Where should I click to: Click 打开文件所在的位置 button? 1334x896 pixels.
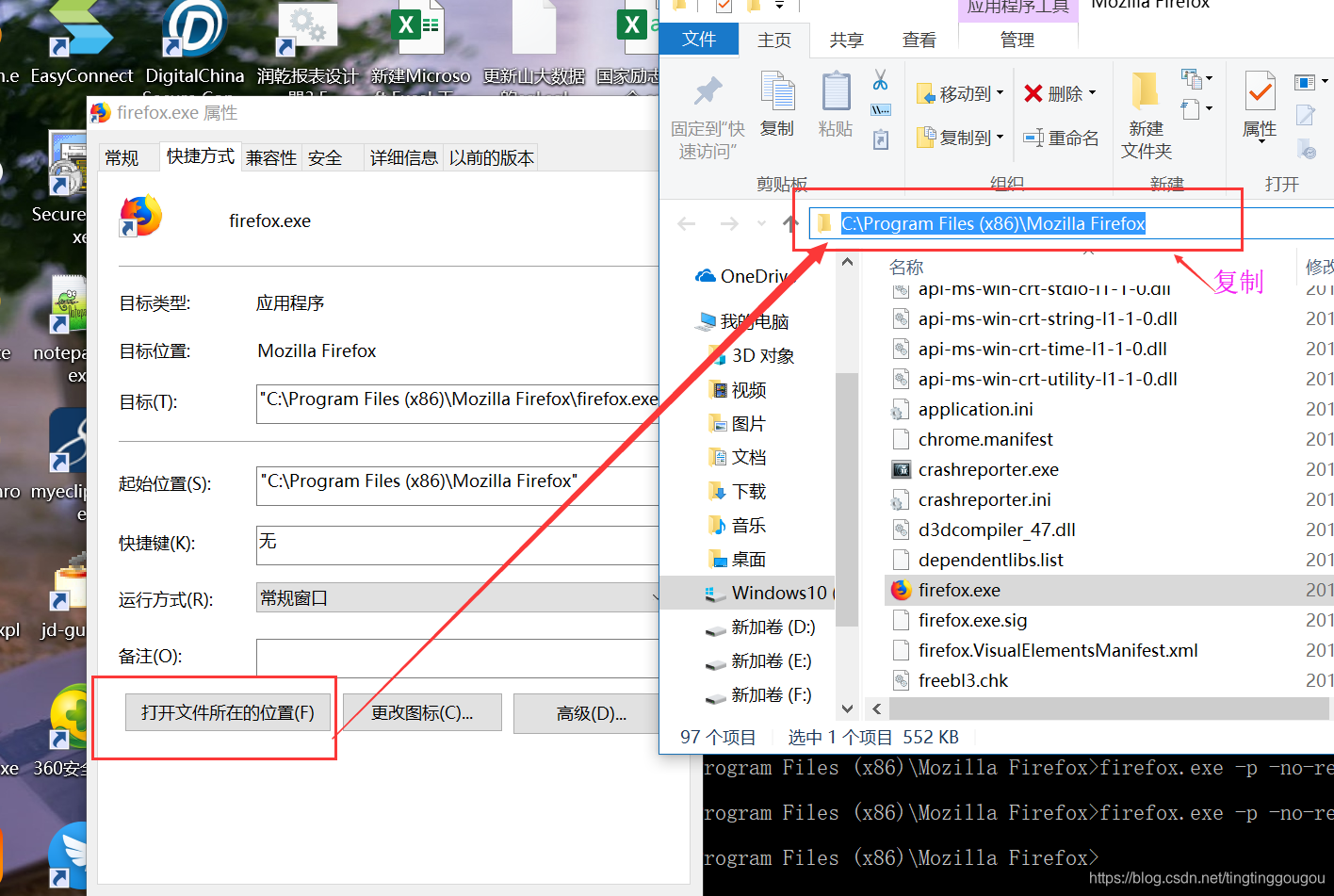click(x=228, y=712)
